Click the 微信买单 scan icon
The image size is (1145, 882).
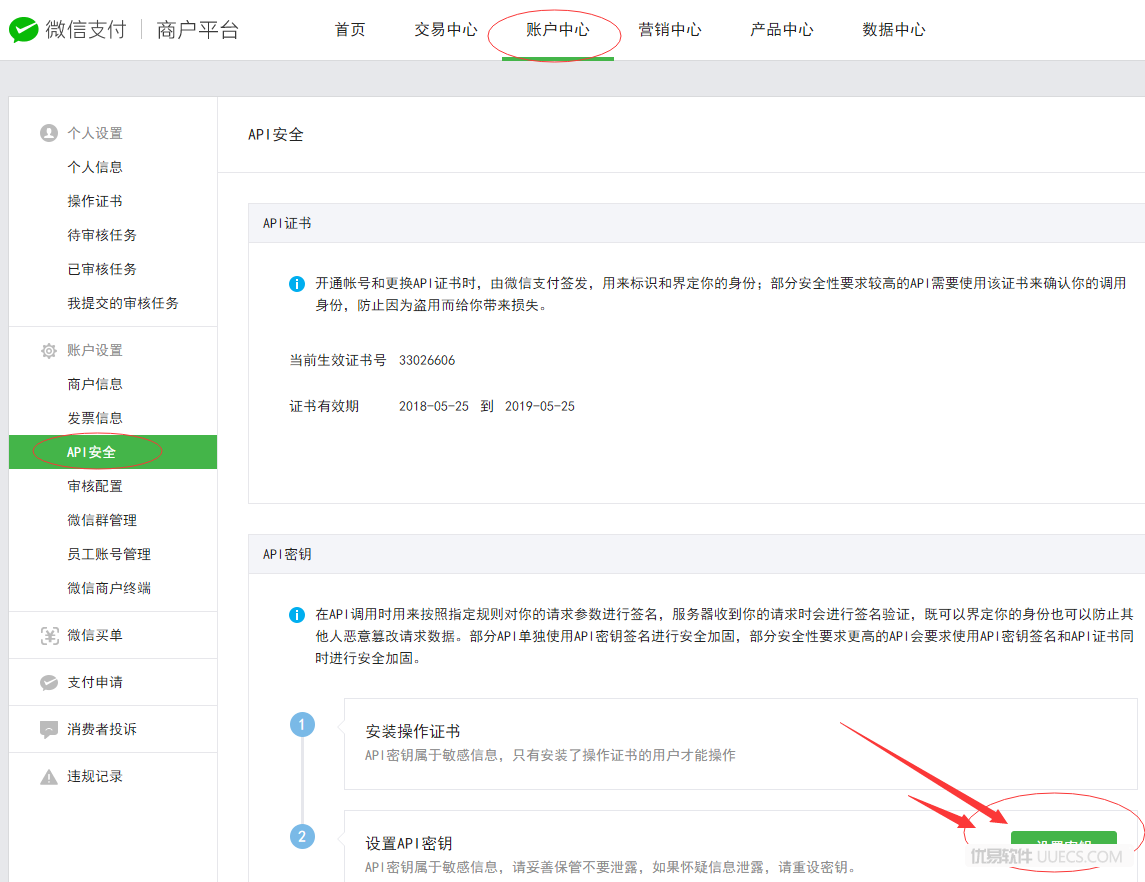coord(49,635)
